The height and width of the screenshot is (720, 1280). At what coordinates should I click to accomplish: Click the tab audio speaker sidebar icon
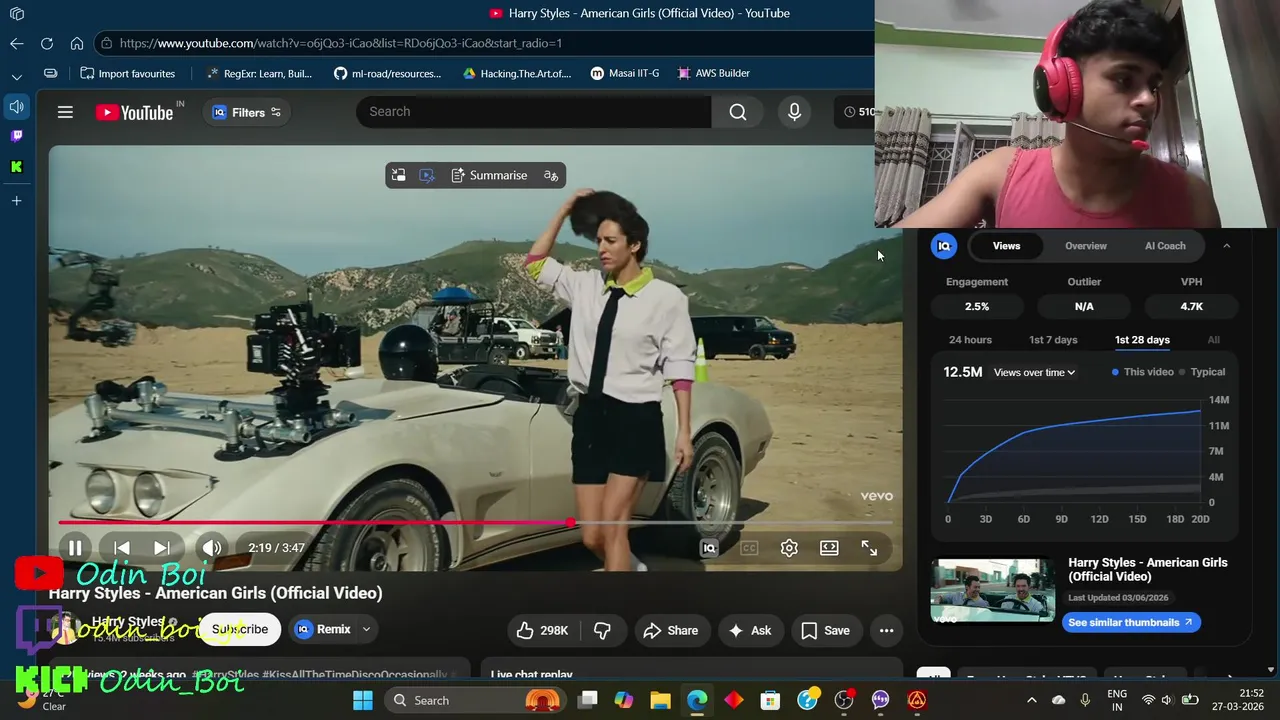coord(16,106)
